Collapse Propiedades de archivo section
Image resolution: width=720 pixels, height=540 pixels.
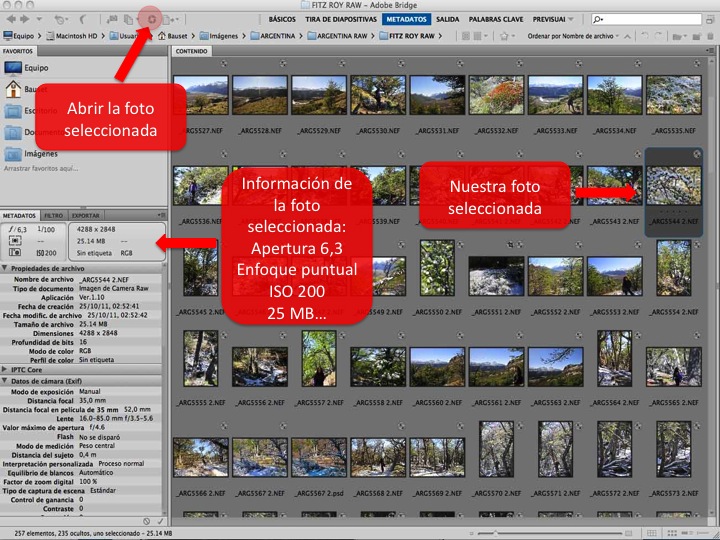point(5,269)
